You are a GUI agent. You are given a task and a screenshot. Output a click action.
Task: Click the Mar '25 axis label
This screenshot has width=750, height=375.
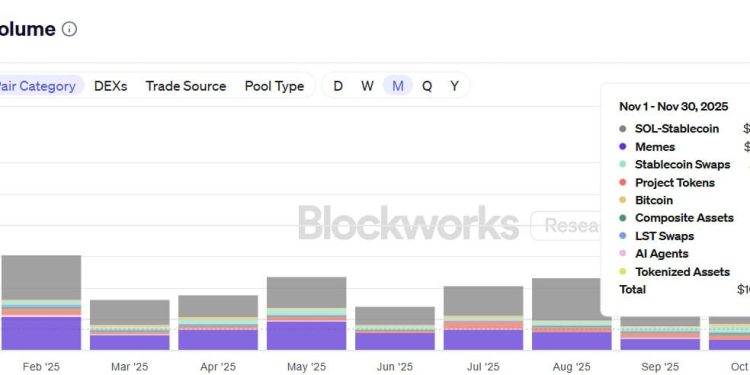pyautogui.click(x=130, y=367)
